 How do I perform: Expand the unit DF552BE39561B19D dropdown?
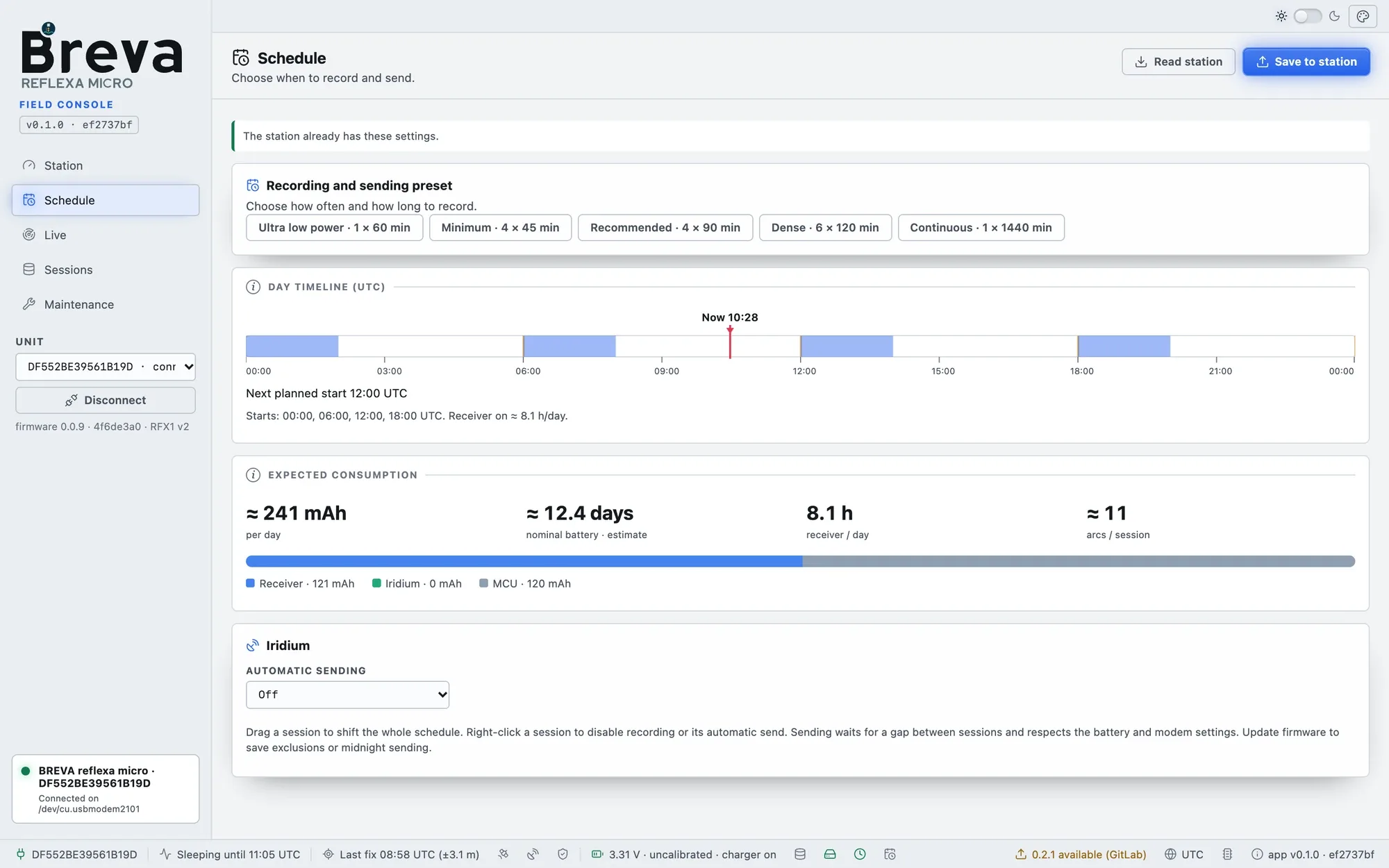[106, 367]
